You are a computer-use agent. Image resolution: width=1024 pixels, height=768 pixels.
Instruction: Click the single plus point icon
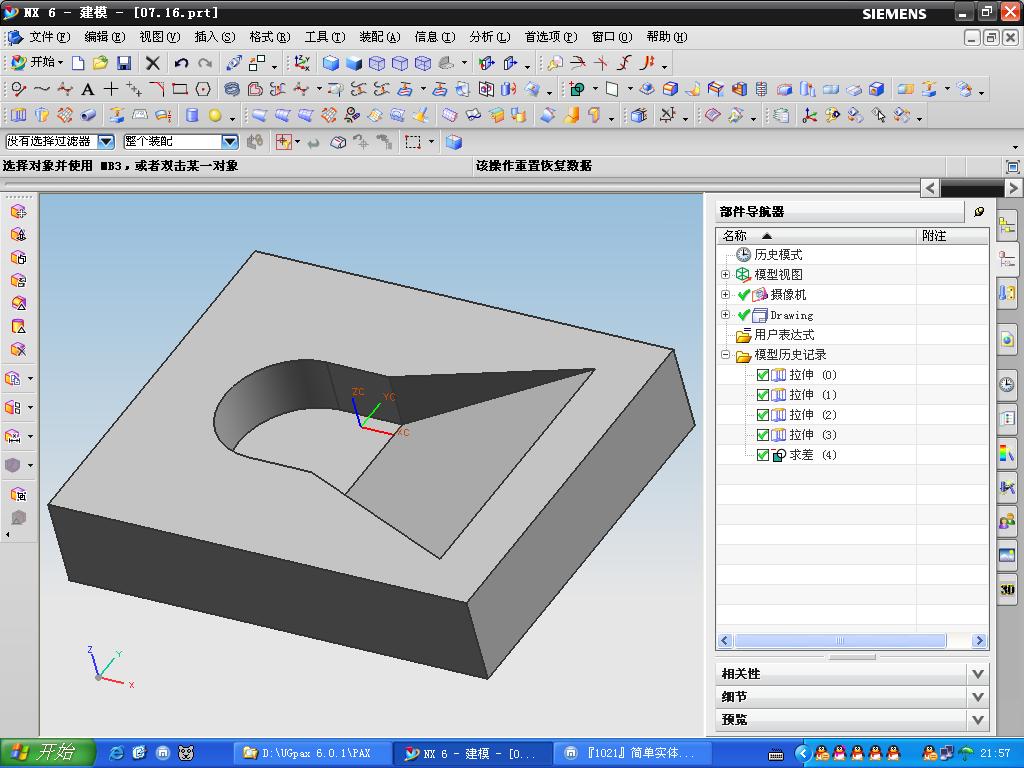(x=111, y=89)
